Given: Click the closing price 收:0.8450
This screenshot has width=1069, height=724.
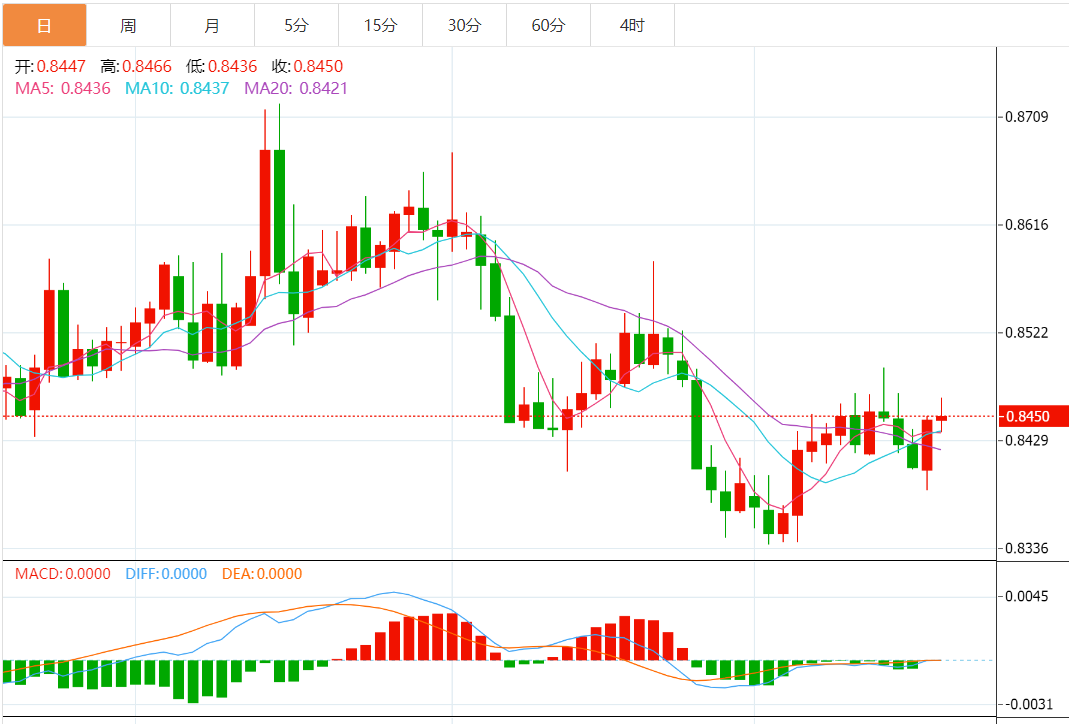Looking at the screenshot, I should [307, 66].
